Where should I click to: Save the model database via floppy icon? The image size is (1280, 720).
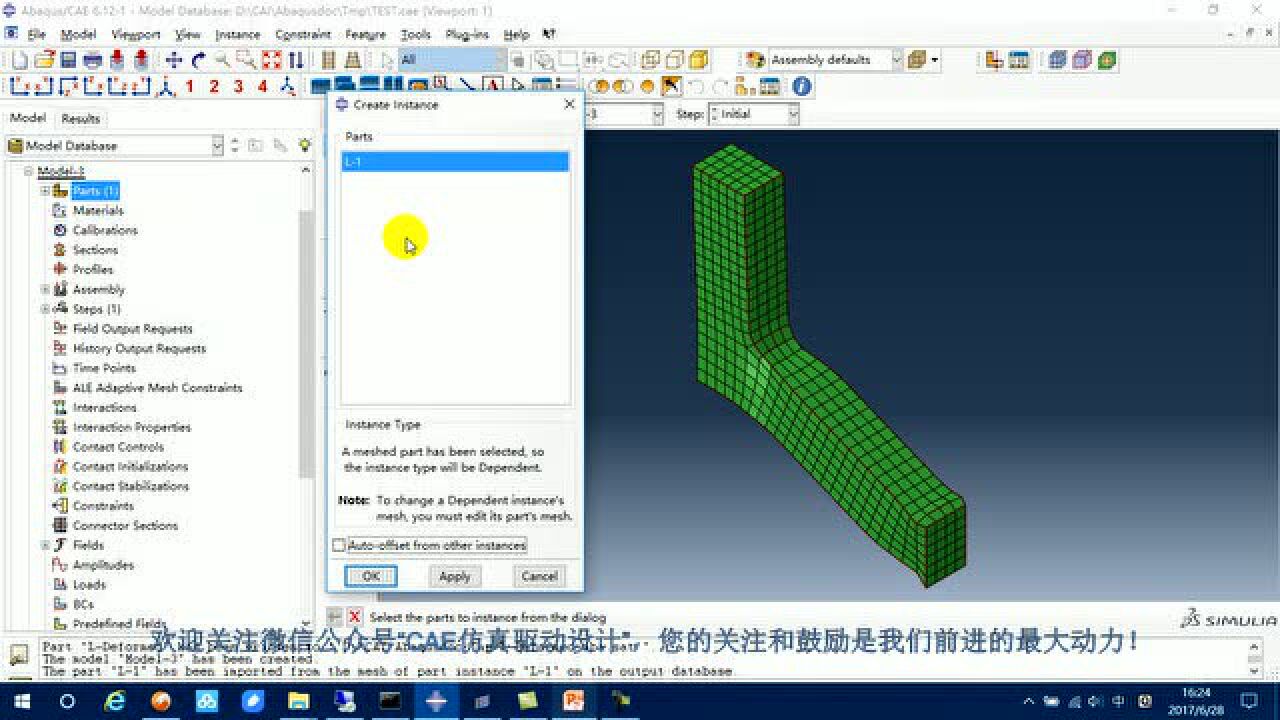point(68,60)
